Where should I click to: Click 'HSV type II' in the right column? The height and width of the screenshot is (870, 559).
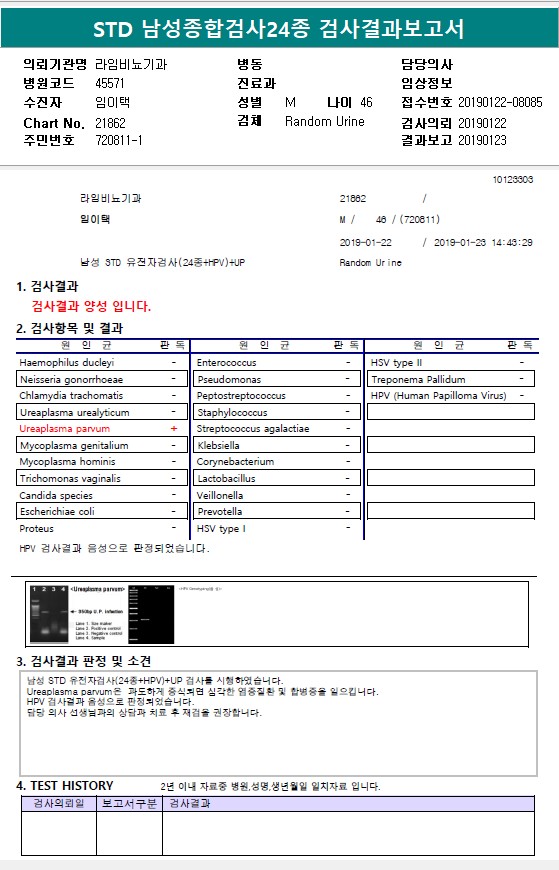(x=396, y=362)
